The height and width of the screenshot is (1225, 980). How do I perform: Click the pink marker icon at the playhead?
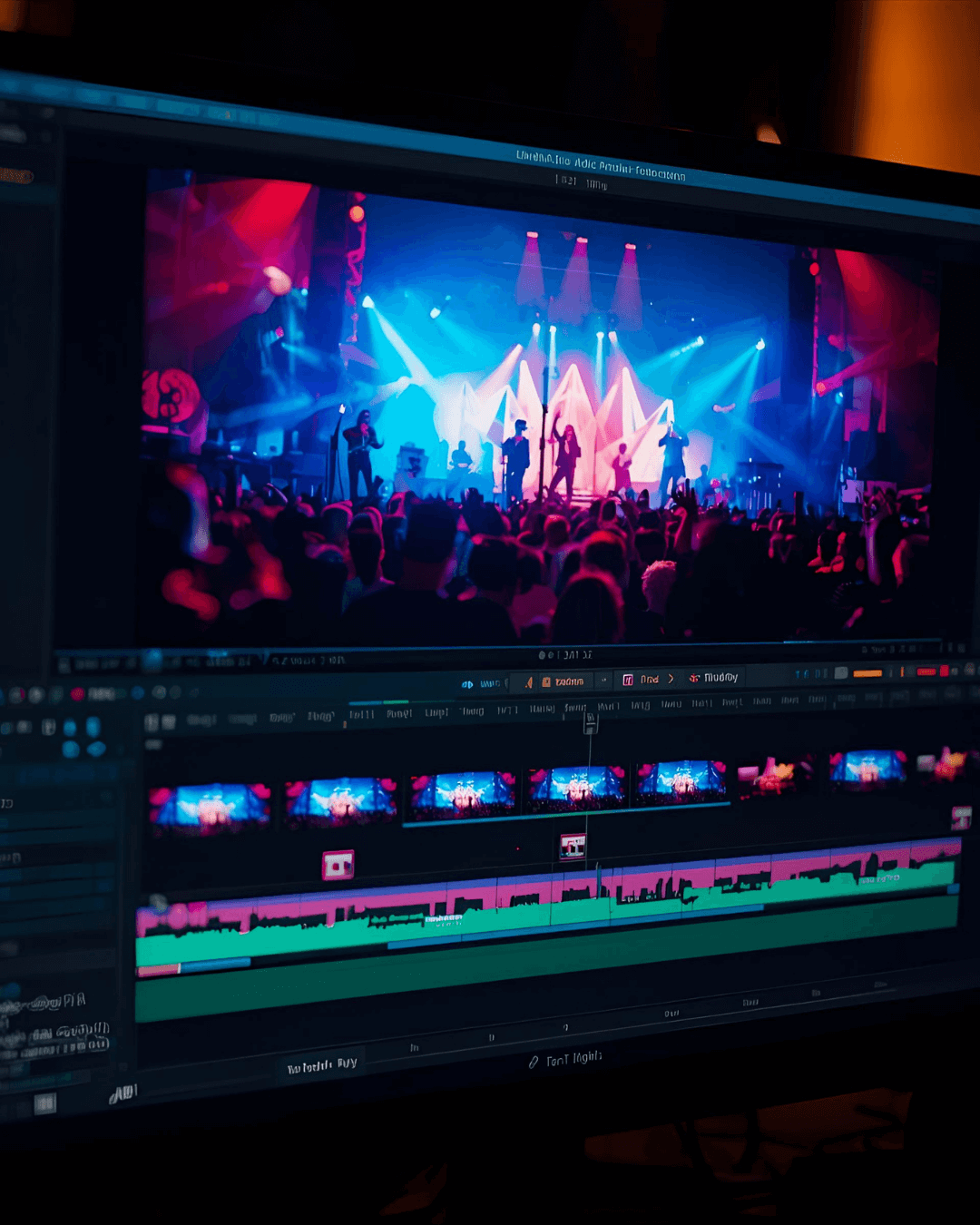tap(573, 847)
